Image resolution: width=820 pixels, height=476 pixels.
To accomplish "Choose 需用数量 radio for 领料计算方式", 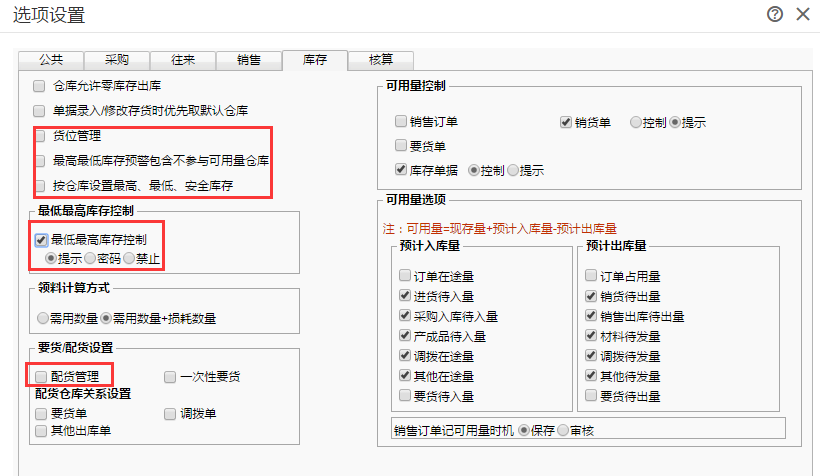I will pos(43,318).
